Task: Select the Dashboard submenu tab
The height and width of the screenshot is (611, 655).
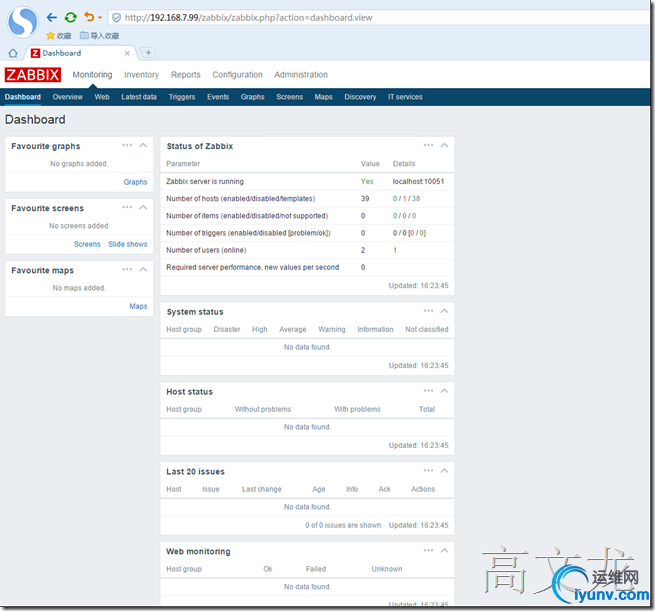Action: point(23,97)
